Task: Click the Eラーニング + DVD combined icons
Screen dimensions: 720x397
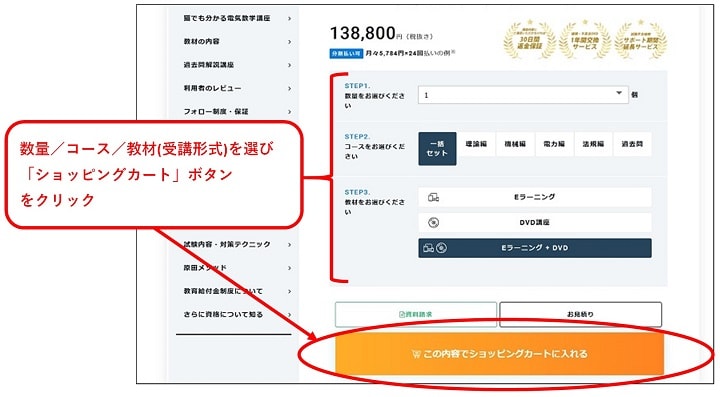Action: 434,248
